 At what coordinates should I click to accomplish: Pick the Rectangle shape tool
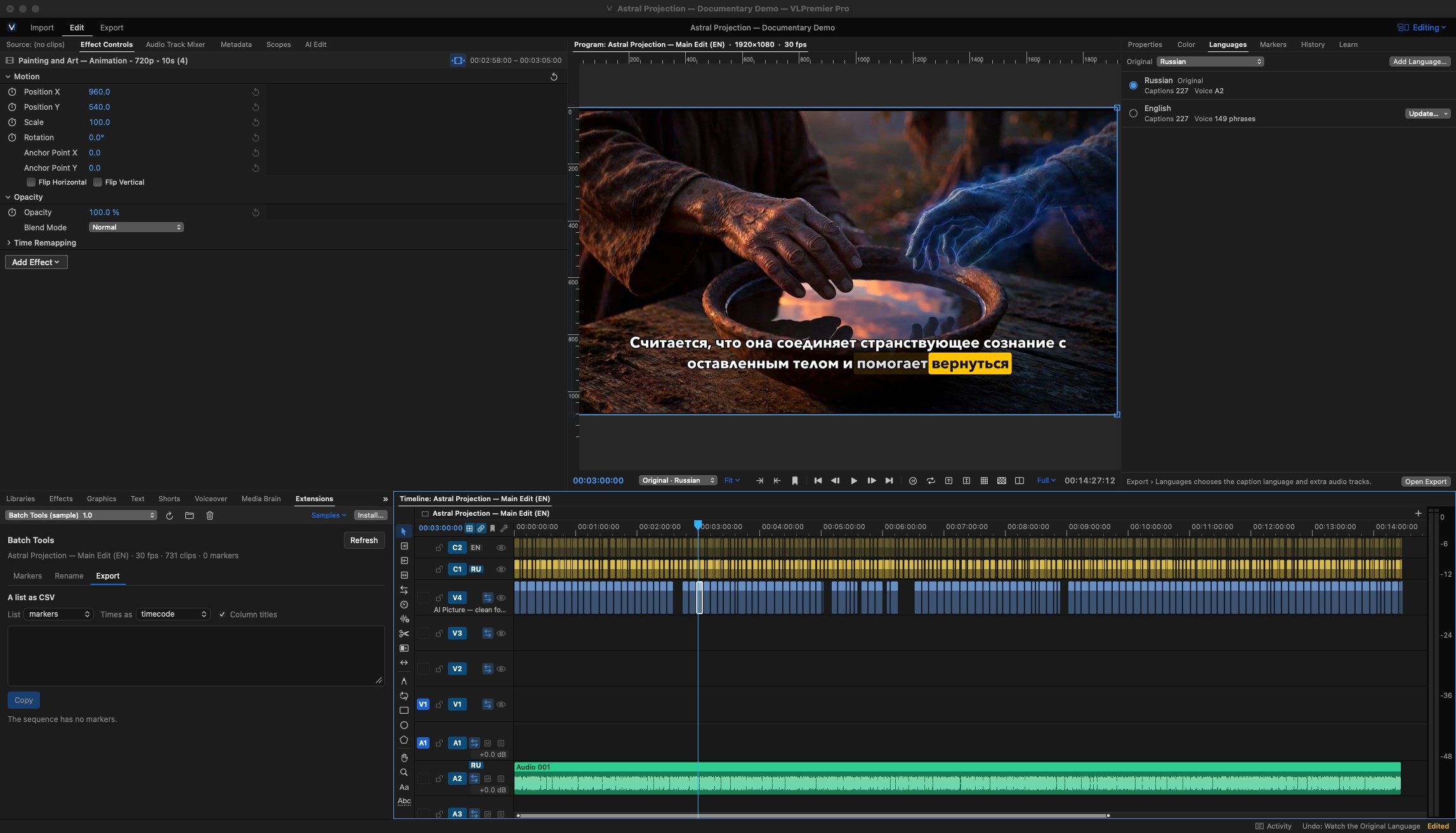point(403,711)
